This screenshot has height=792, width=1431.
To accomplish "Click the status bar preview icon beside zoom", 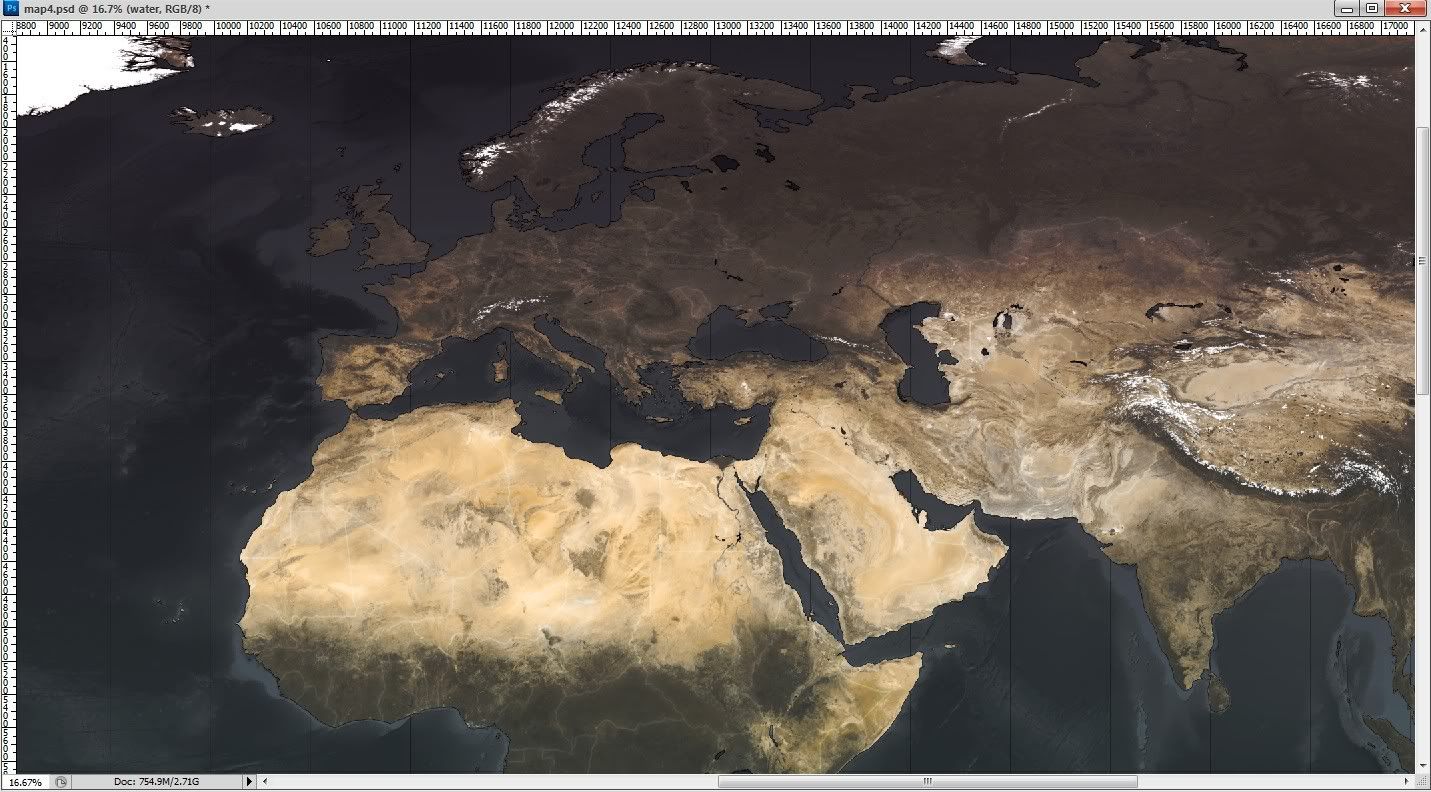I will click(61, 782).
